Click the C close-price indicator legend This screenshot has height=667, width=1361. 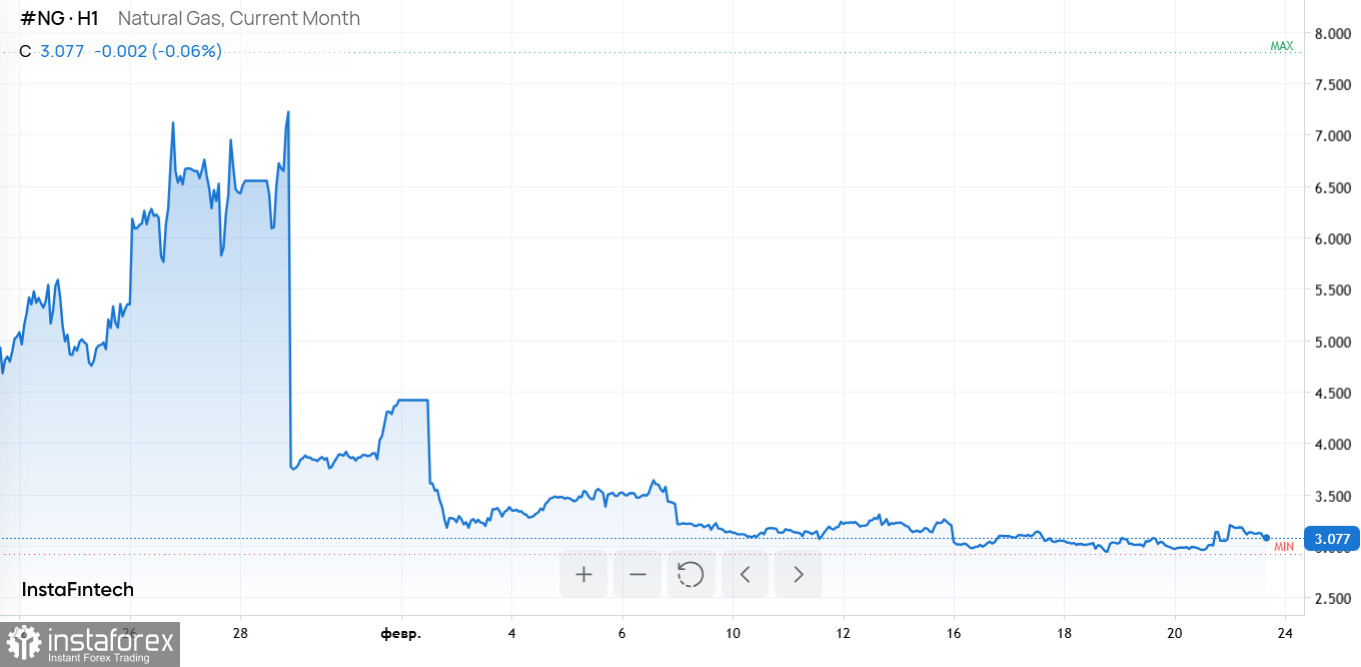coord(24,50)
